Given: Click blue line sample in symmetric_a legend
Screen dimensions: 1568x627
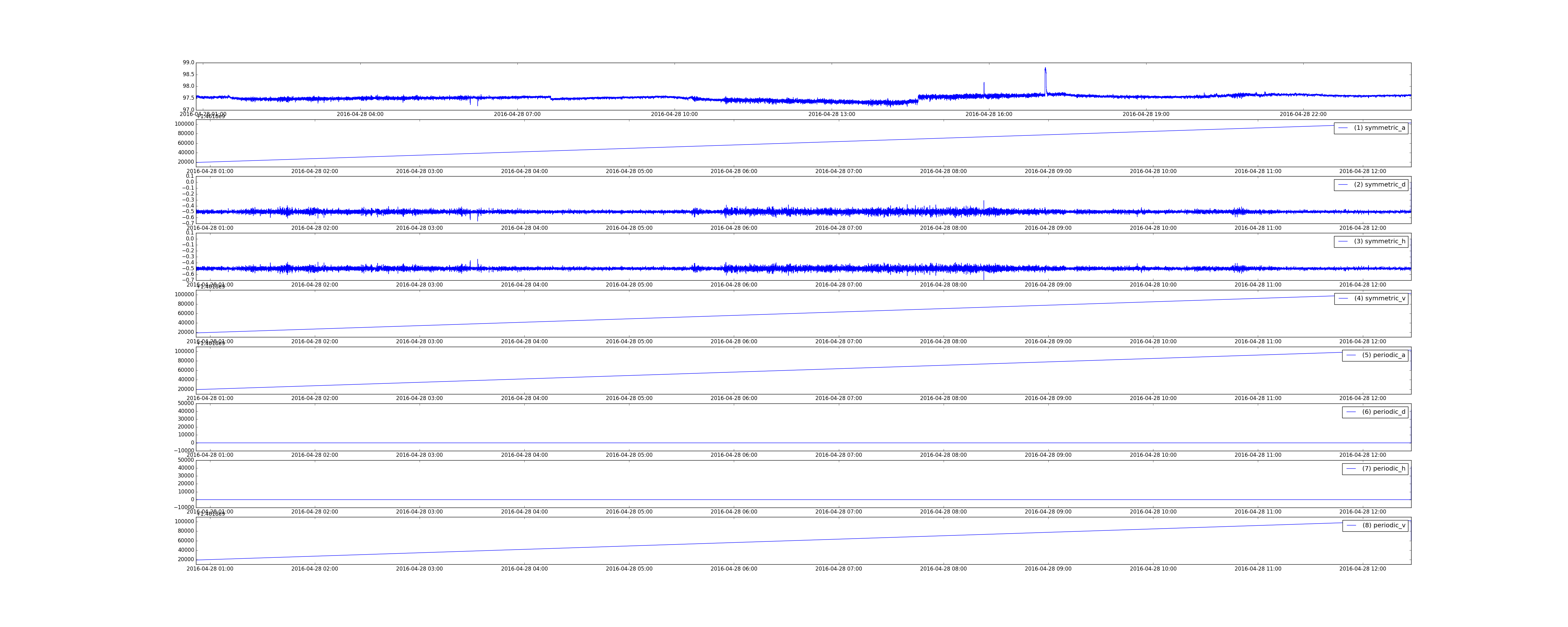Looking at the screenshot, I should 1343,128.
